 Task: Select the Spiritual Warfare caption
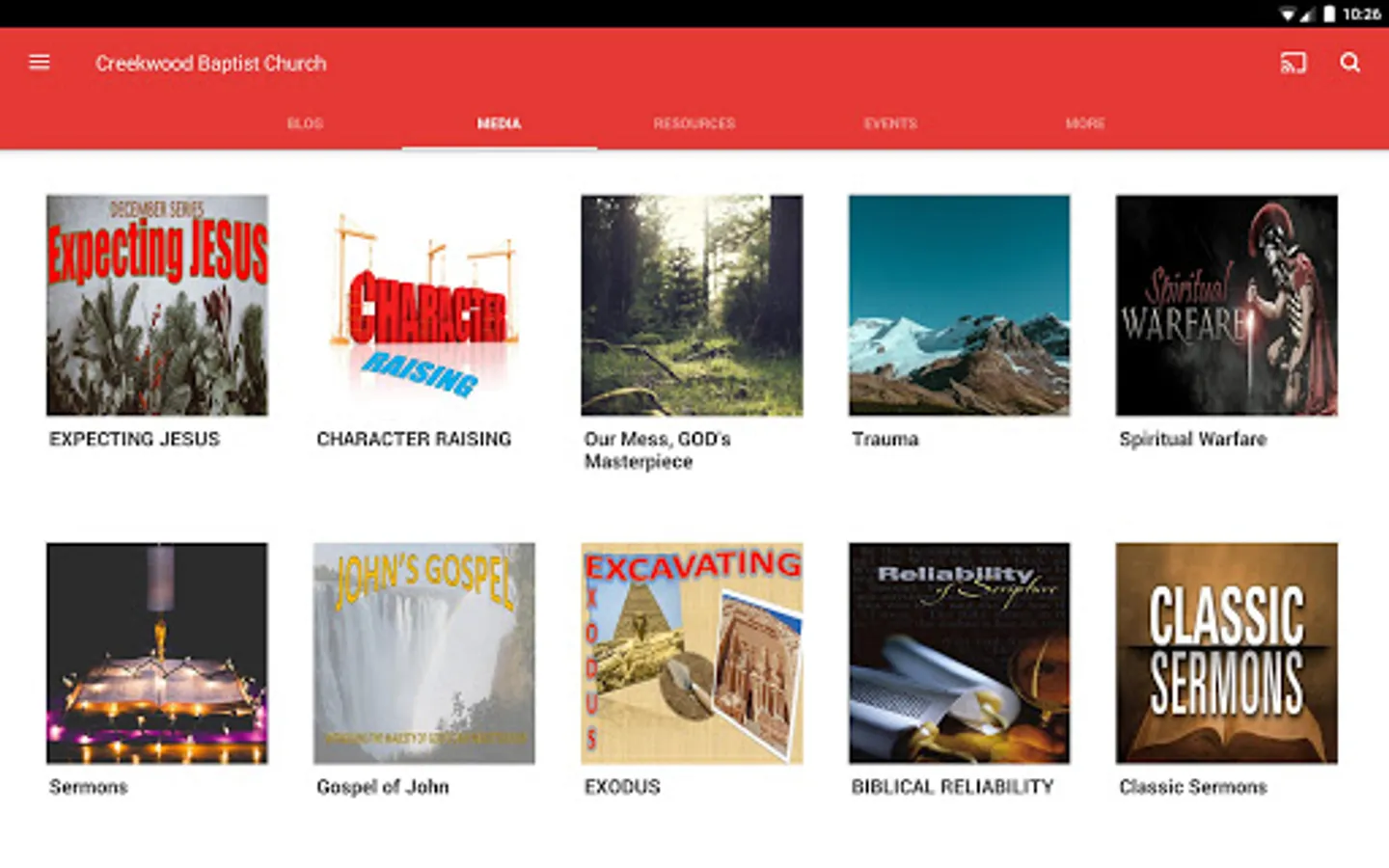1193,439
